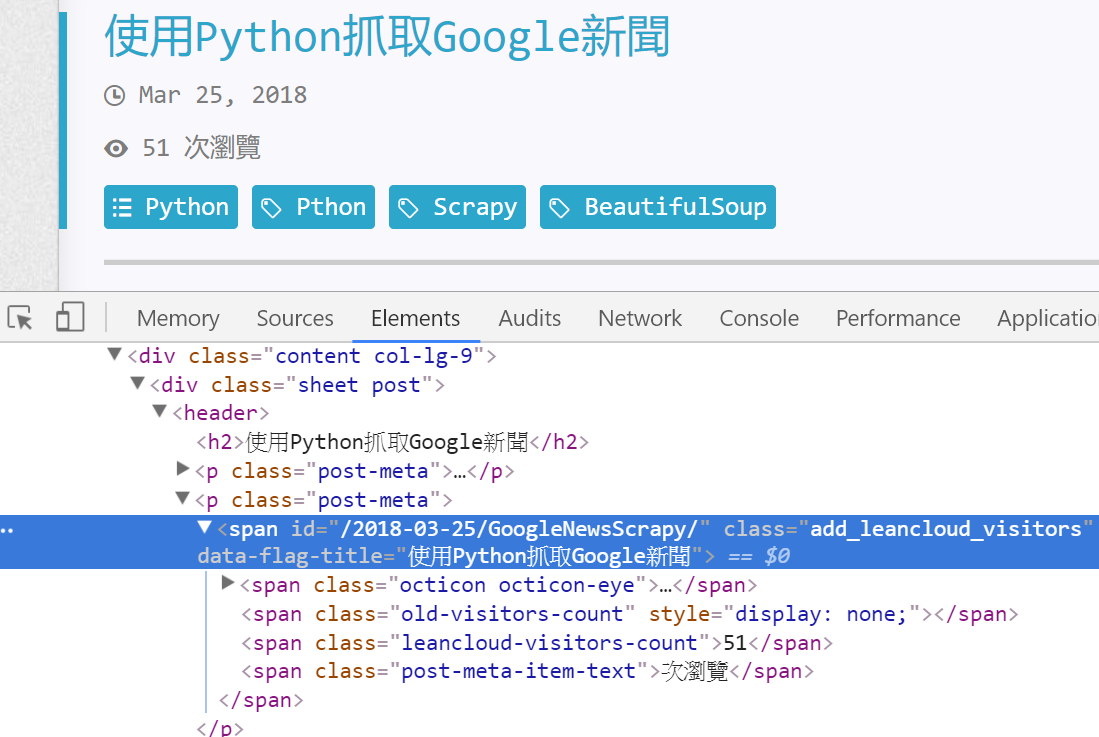Viewport: 1099px width, 737px height.
Task: Open the Memory tab
Action: click(178, 318)
